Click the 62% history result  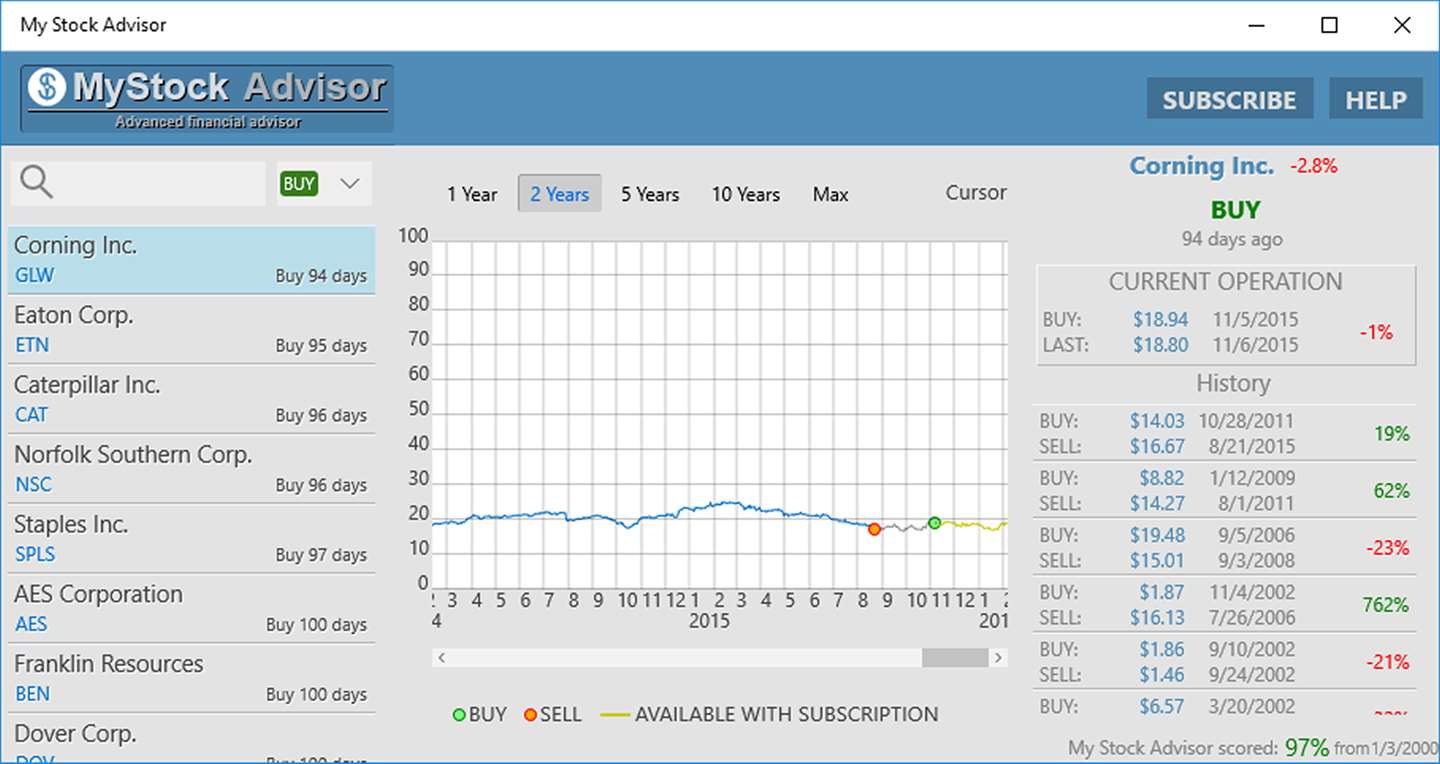tap(1392, 490)
